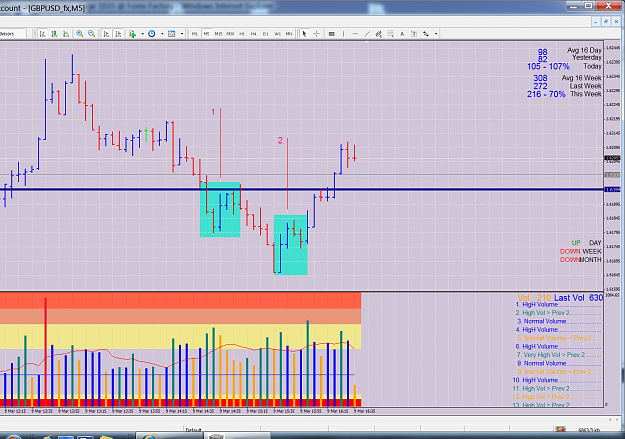Expand the arrows tool dropdown
Image resolution: width=625 pixels, height=439 pixels.
tap(436, 34)
